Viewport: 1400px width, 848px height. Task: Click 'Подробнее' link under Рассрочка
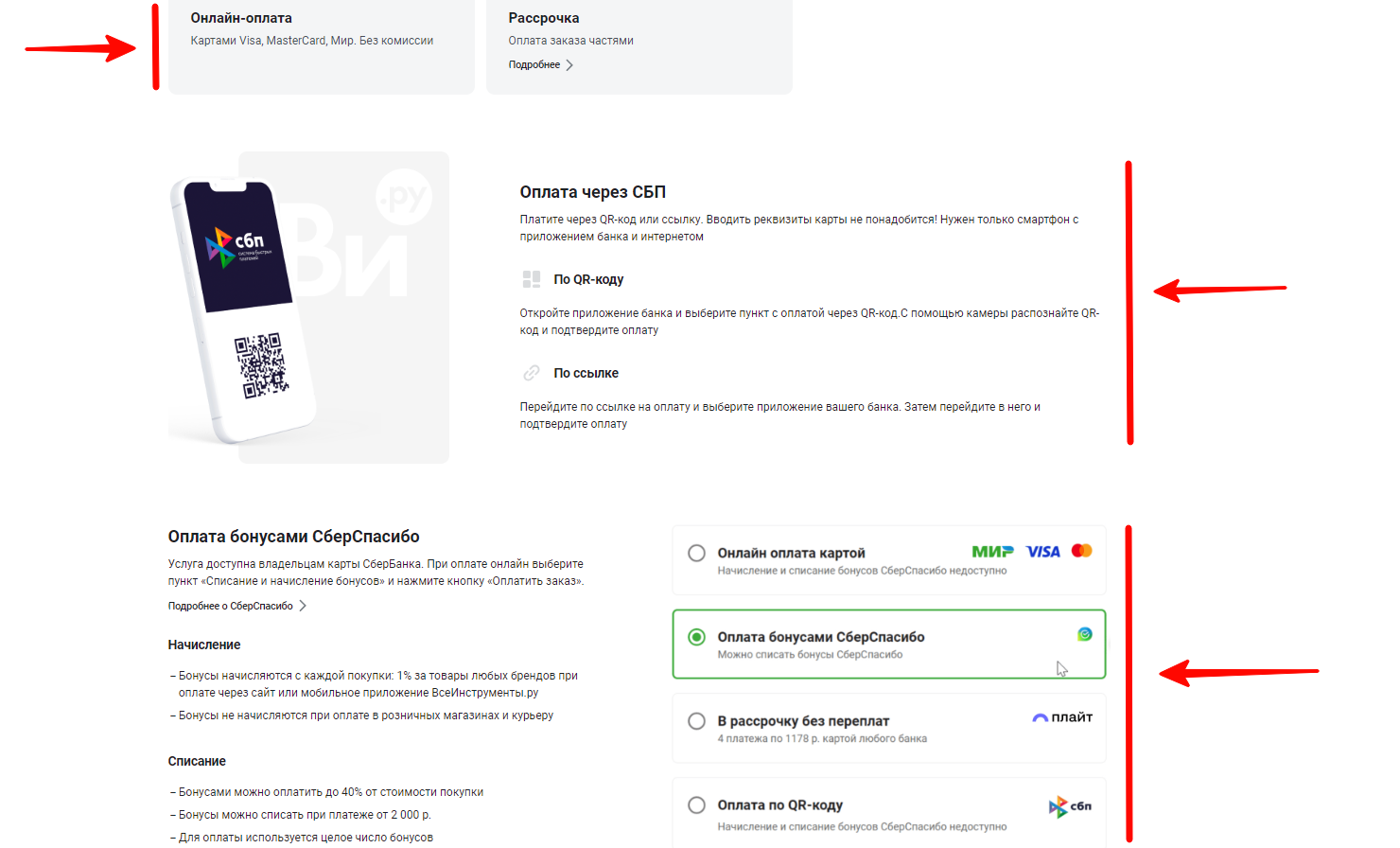(x=534, y=65)
